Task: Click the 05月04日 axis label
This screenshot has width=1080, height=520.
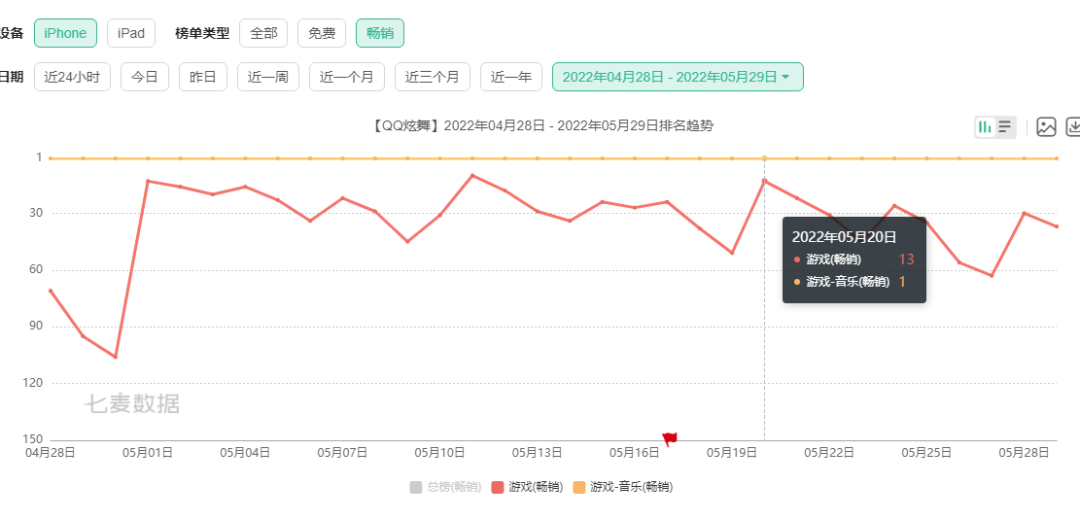Action: click(x=245, y=453)
